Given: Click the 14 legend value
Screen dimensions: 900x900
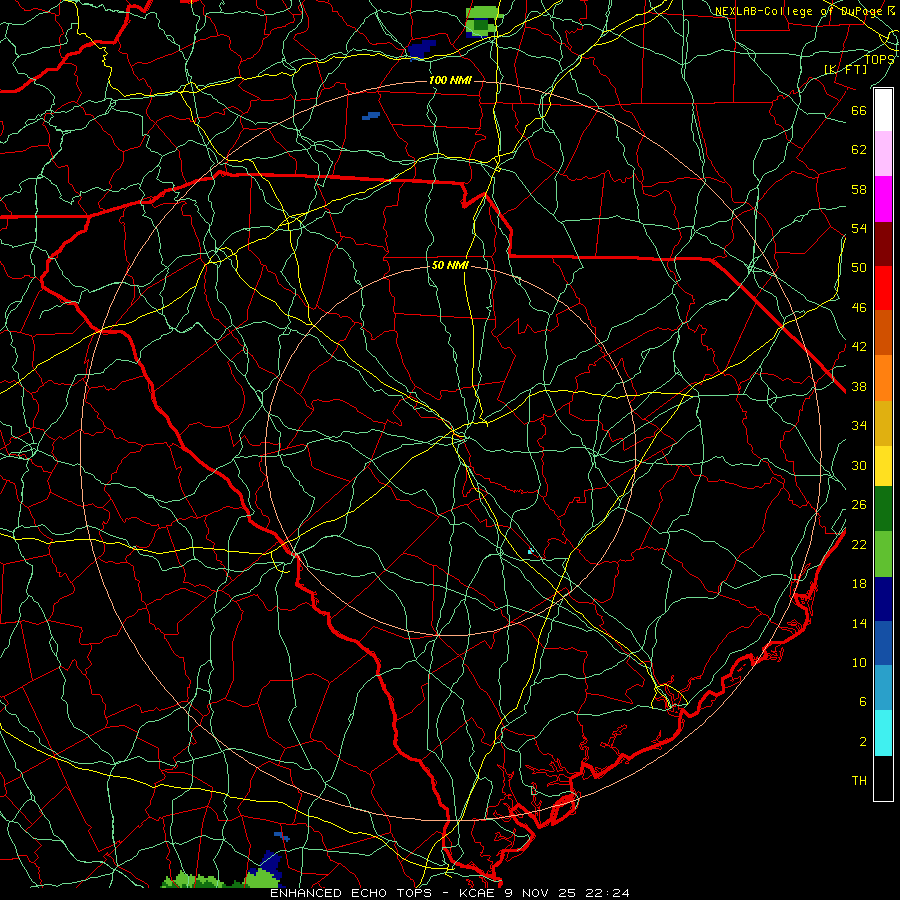Looking at the screenshot, I should [859, 623].
